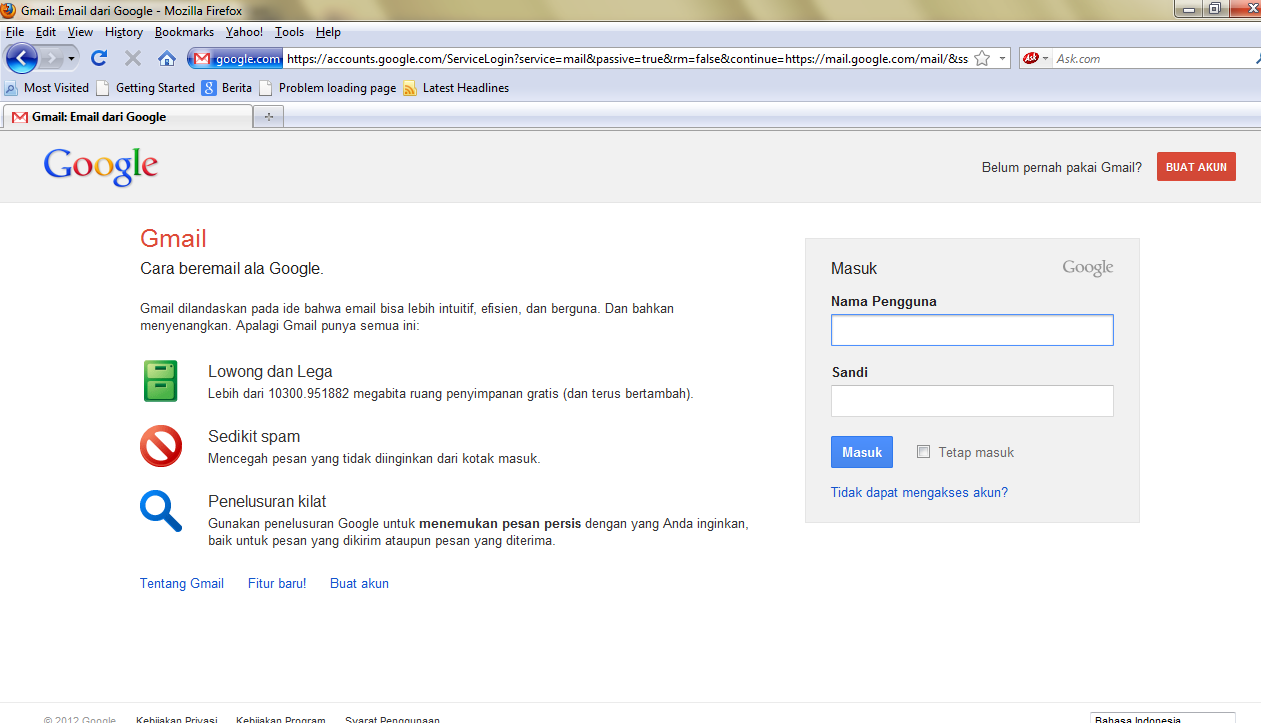Viewport: 1261px width, 723px height.
Task: Click the green storage cabinet icon
Action: [x=160, y=381]
